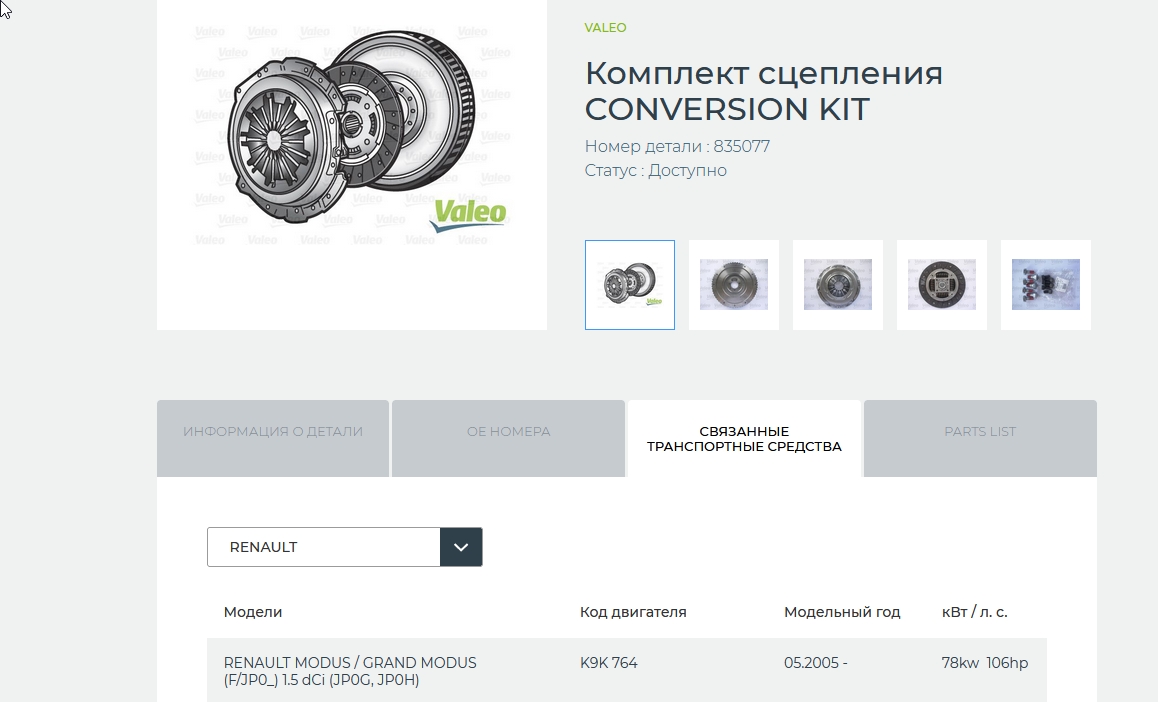Click the кВт / л. с. column header
This screenshot has height=702, width=1158.
pos(974,612)
